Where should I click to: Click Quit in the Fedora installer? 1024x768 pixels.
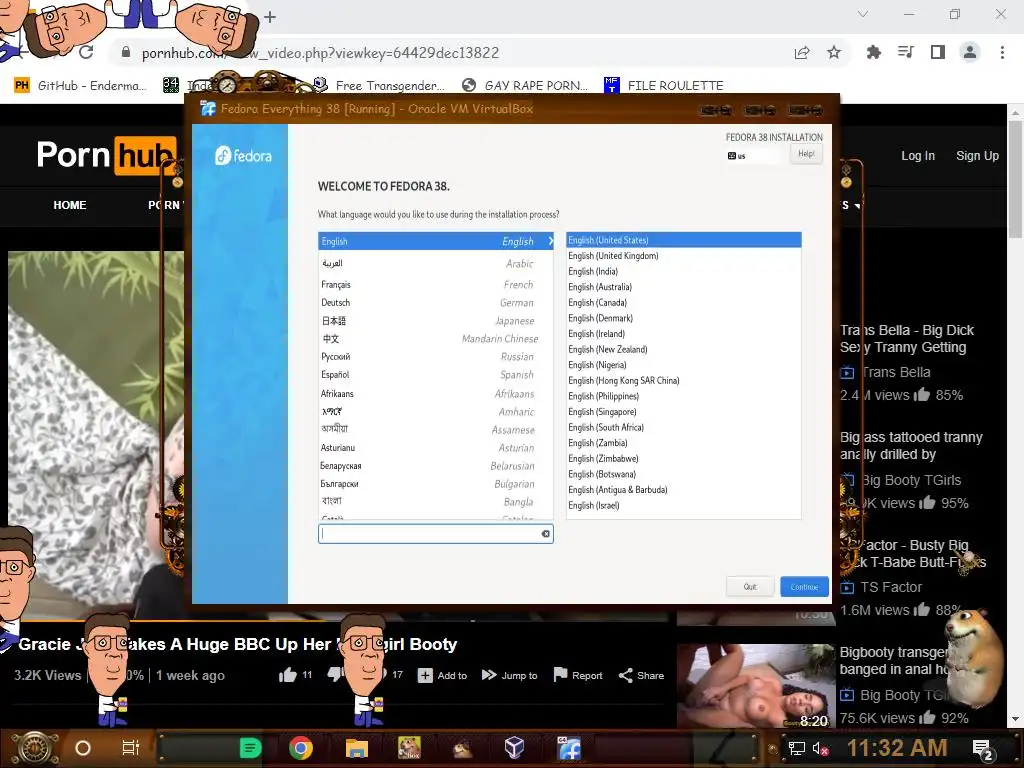(750, 586)
